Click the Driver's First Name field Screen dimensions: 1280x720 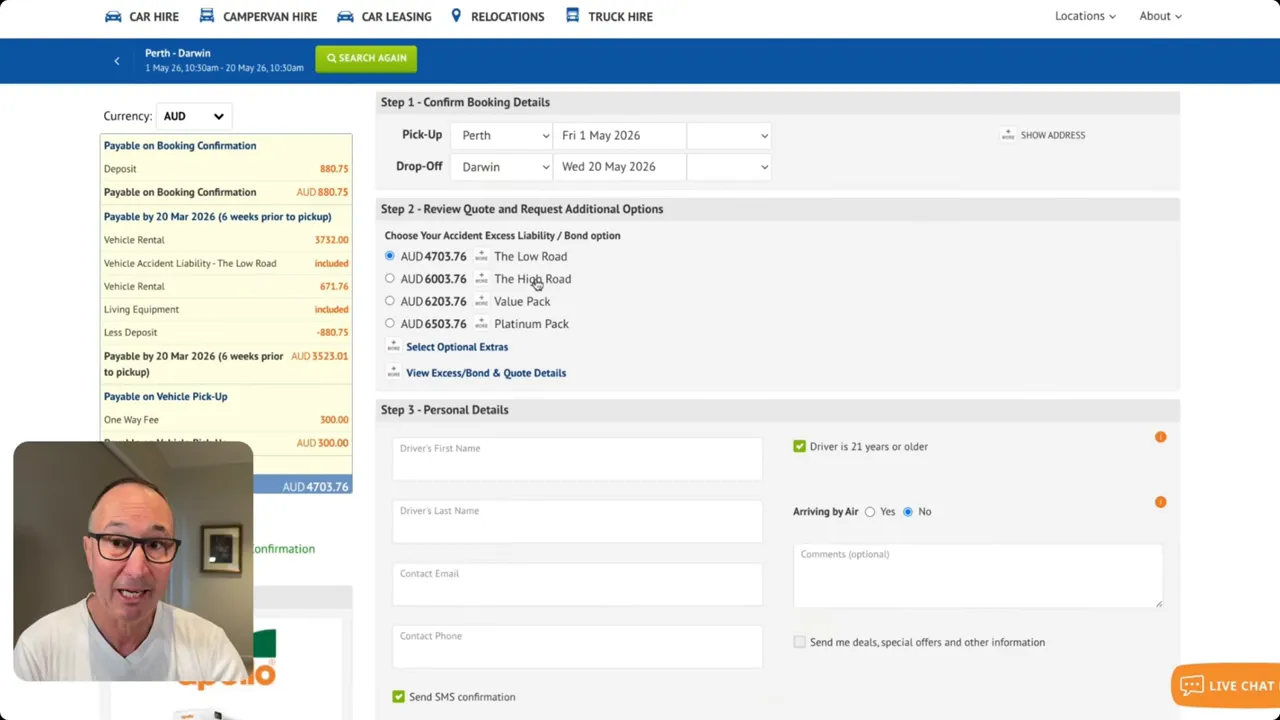[577, 458]
